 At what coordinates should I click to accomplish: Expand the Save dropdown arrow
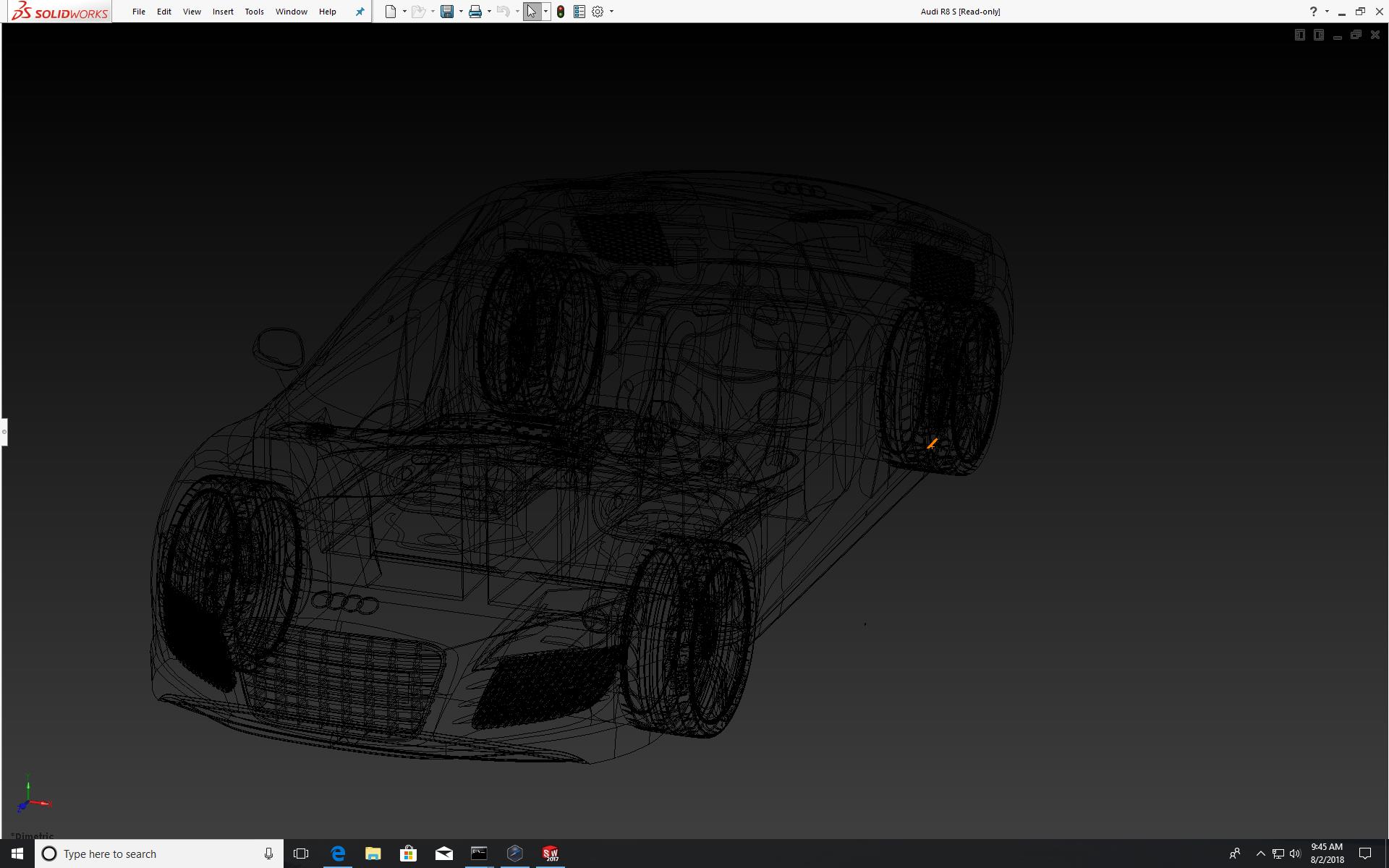(461, 12)
